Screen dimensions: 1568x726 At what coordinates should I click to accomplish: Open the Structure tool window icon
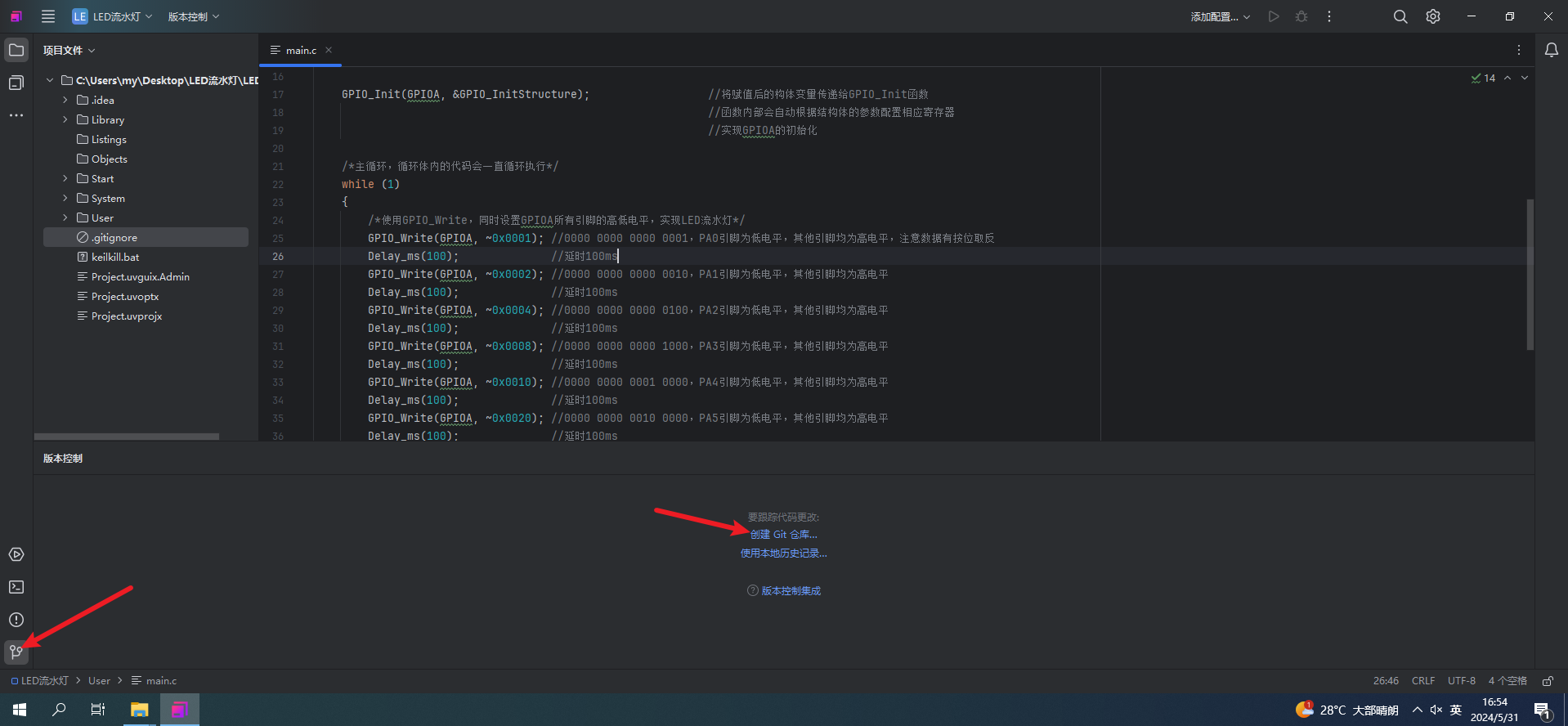coord(16,83)
